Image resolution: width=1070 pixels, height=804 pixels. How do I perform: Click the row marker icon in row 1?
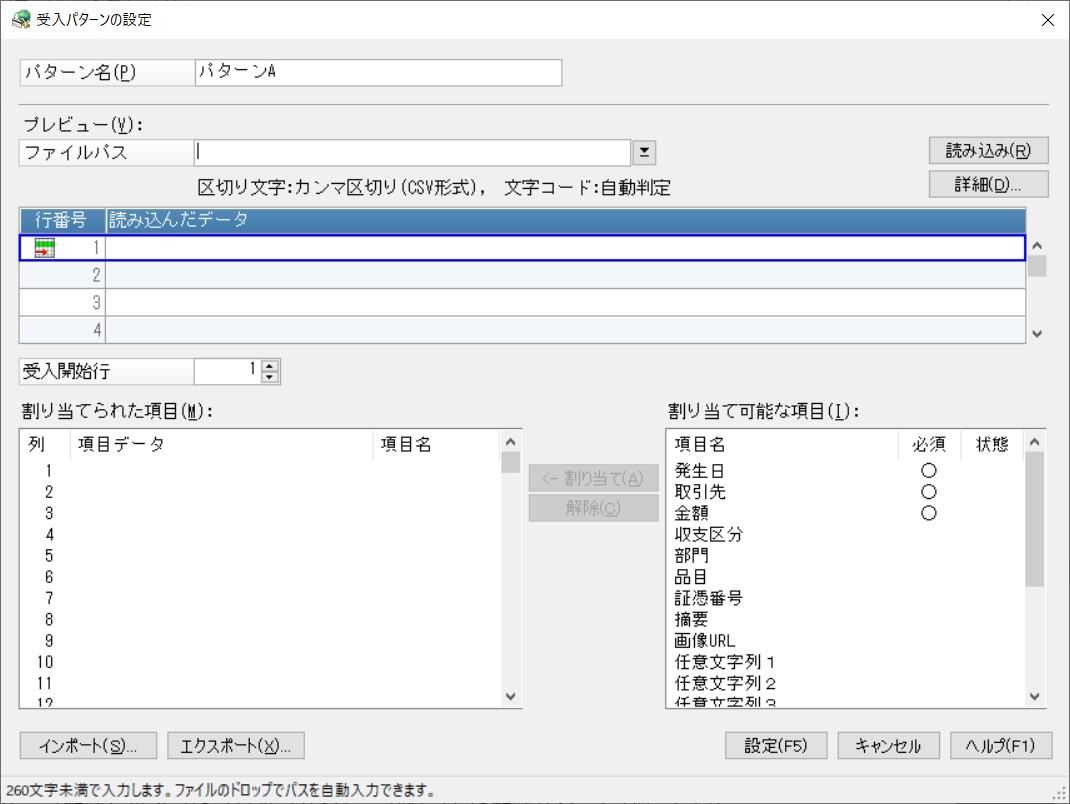click(44, 248)
